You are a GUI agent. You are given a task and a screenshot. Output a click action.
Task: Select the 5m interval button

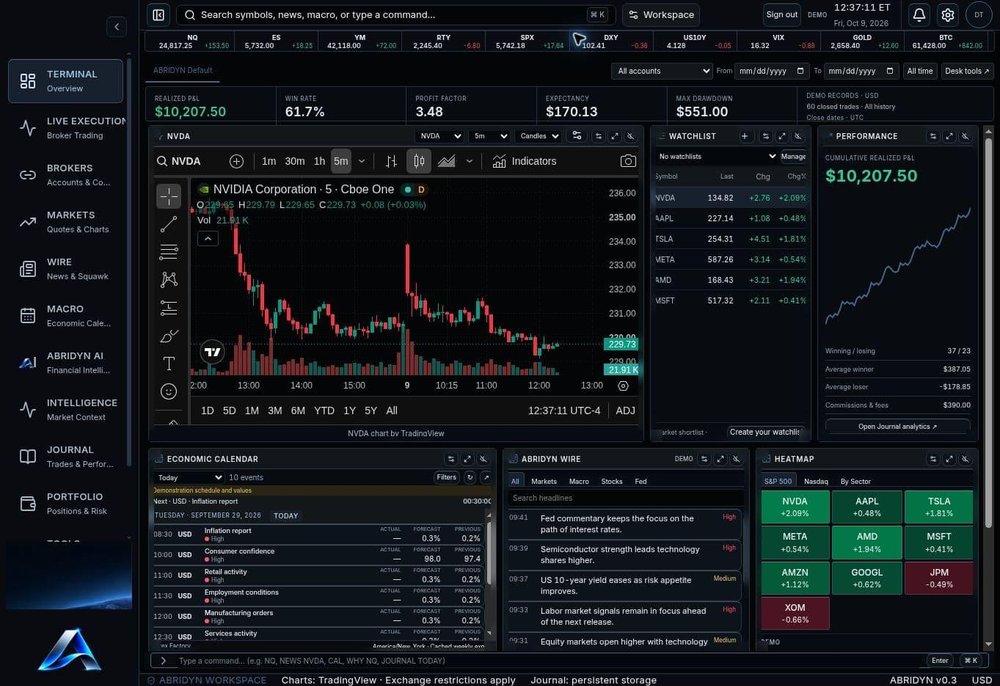[x=341, y=161]
